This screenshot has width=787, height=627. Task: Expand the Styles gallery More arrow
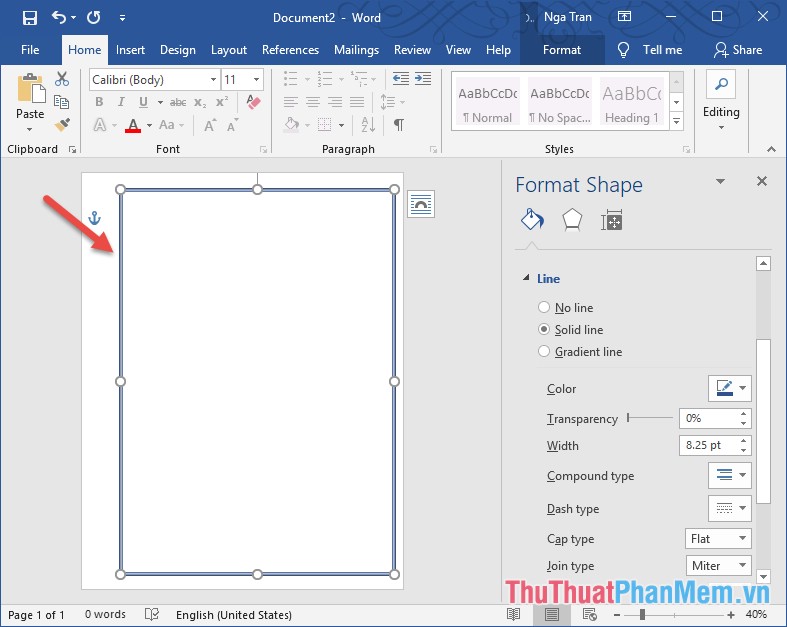(x=677, y=121)
